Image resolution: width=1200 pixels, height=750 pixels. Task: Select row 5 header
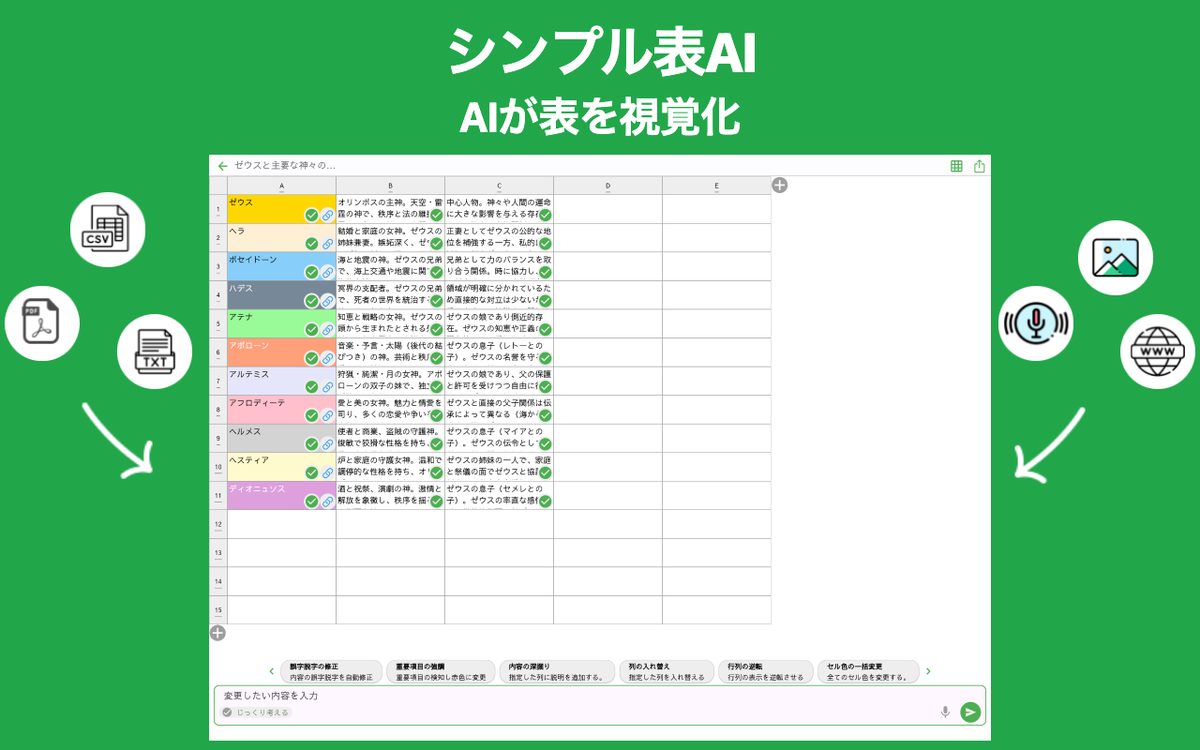click(x=218, y=324)
